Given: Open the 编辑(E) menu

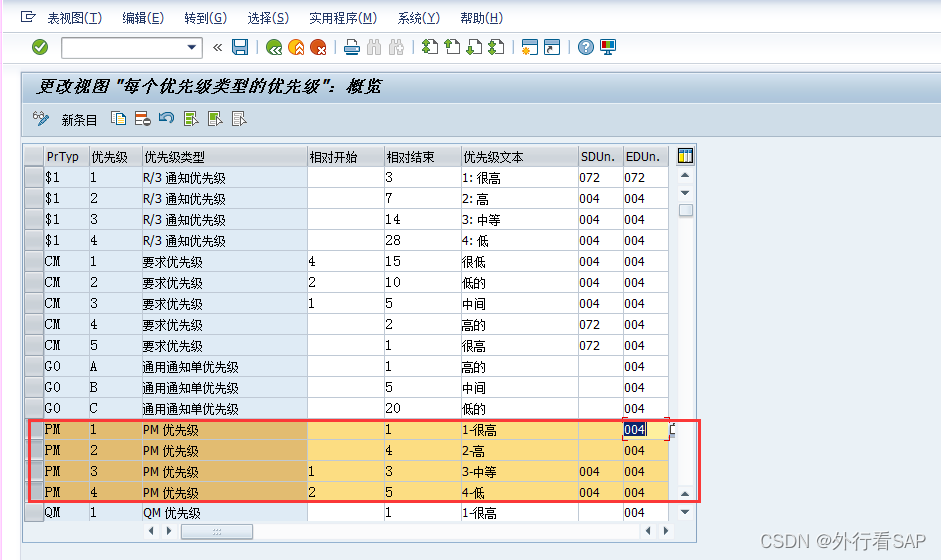Looking at the screenshot, I should 143,18.
